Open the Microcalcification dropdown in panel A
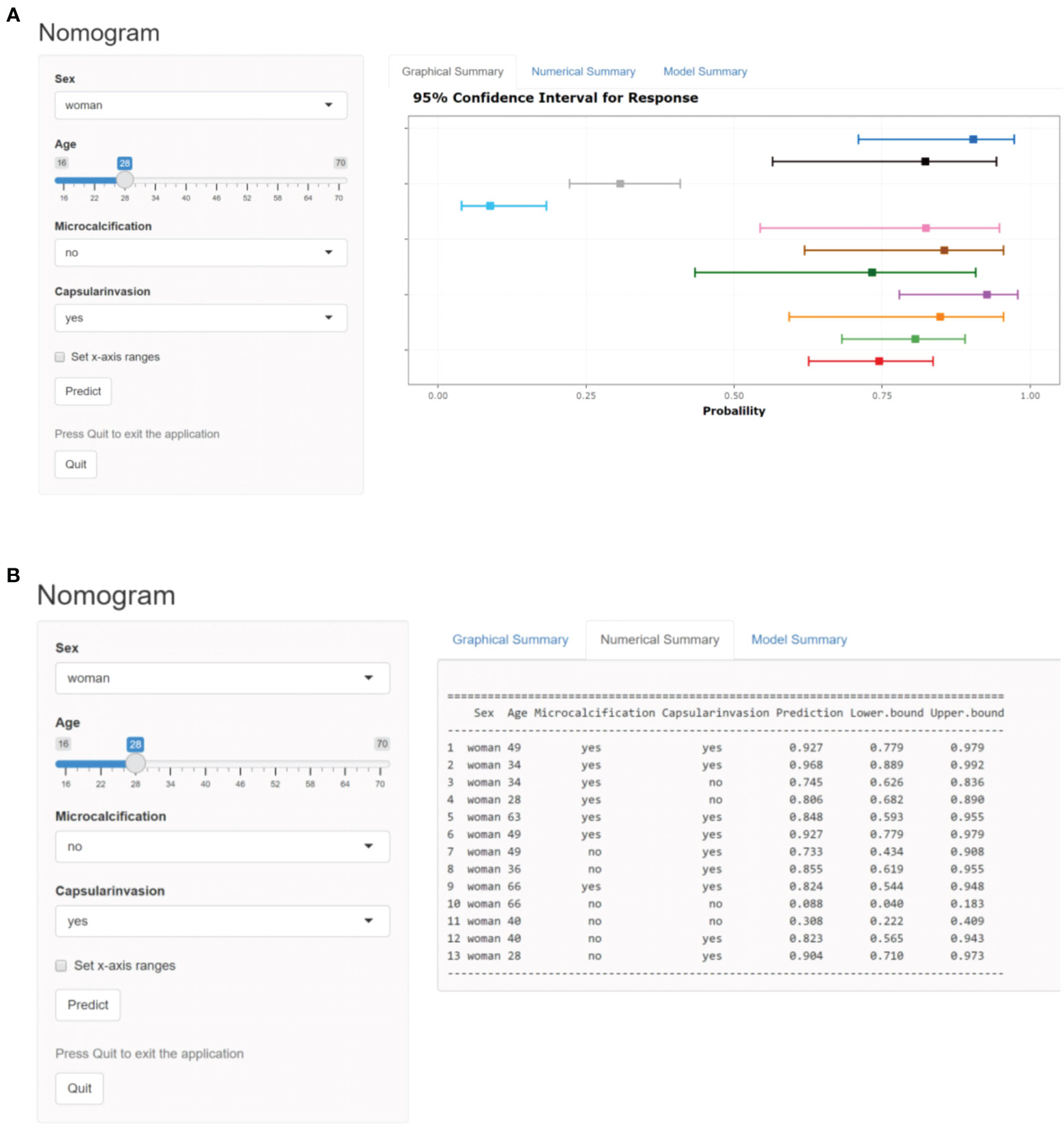Viewport: 1064px width, 1132px height. (201, 252)
